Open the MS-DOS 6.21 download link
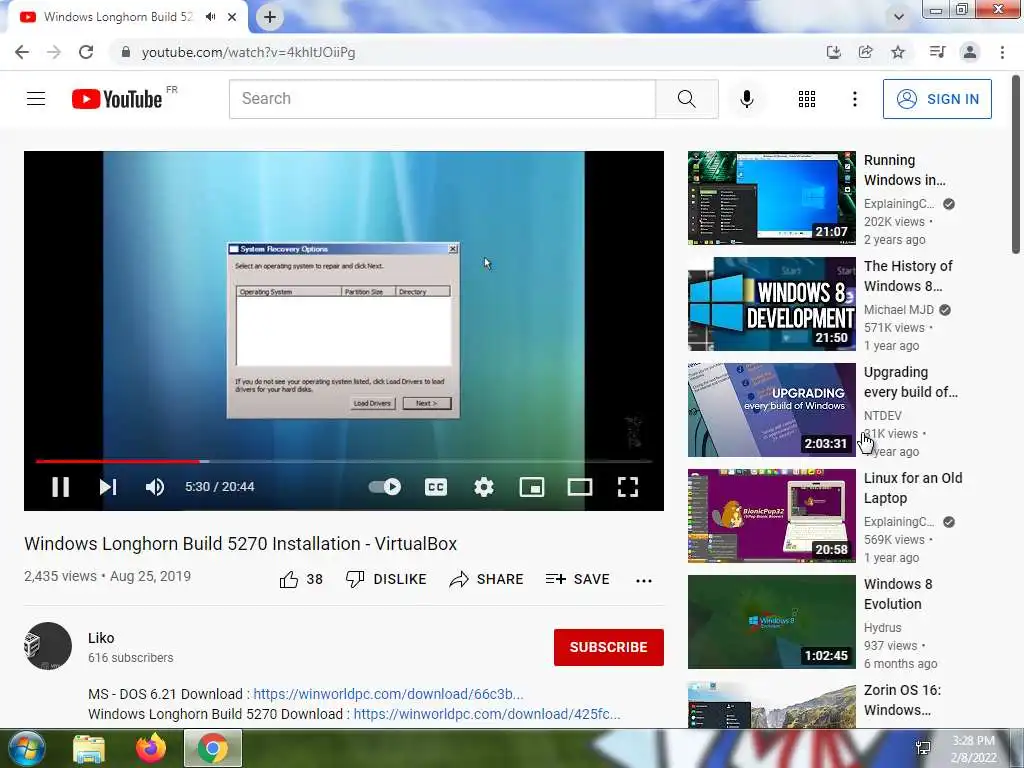 point(388,694)
